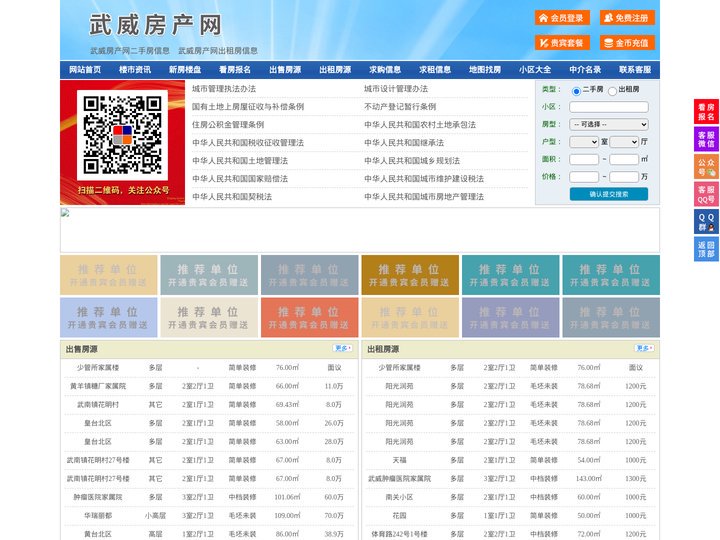The width and height of the screenshot is (720, 540).
Task: Click the QR code image
Action: (122, 135)
